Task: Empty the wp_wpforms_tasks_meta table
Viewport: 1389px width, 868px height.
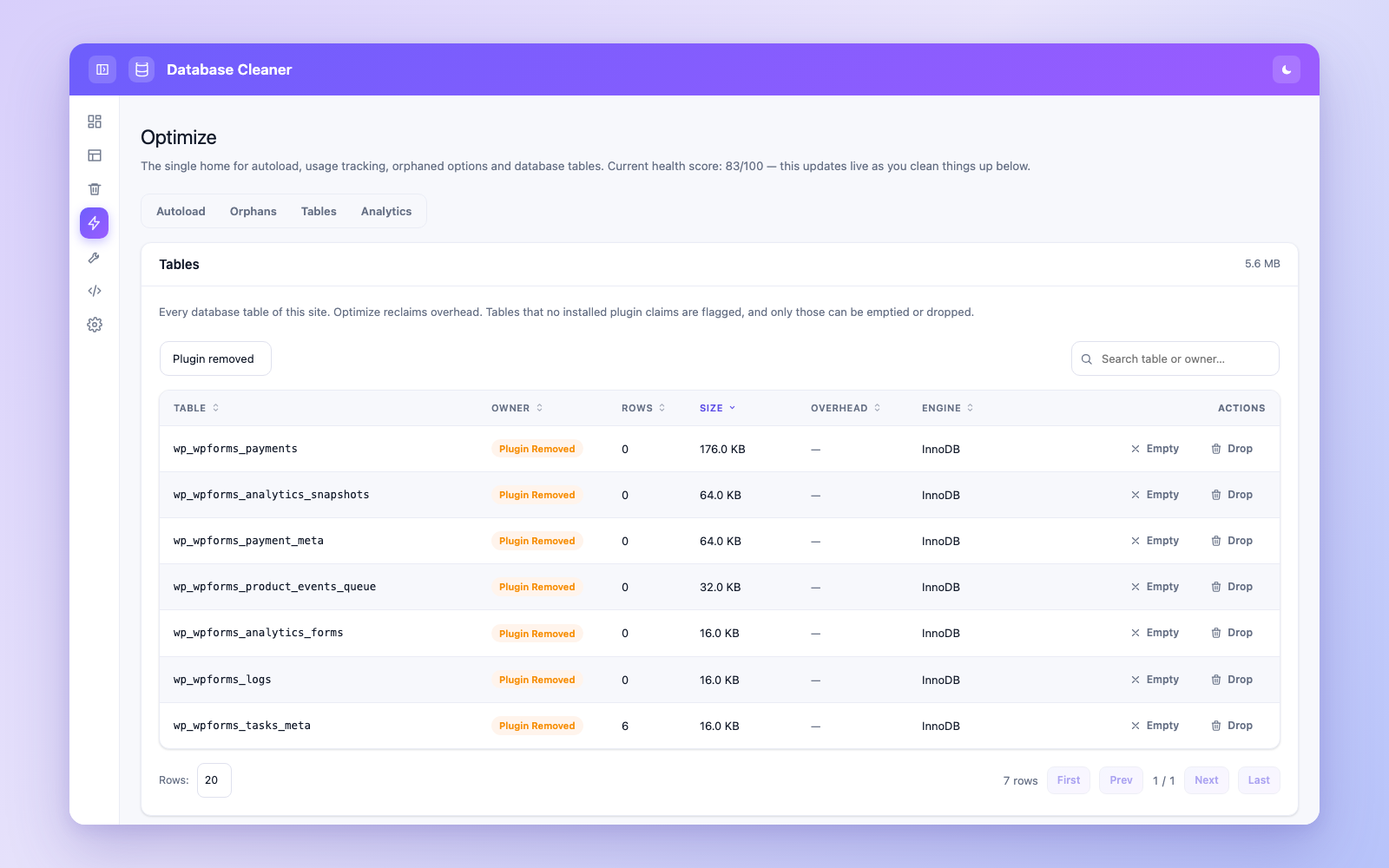Action: (x=1155, y=726)
